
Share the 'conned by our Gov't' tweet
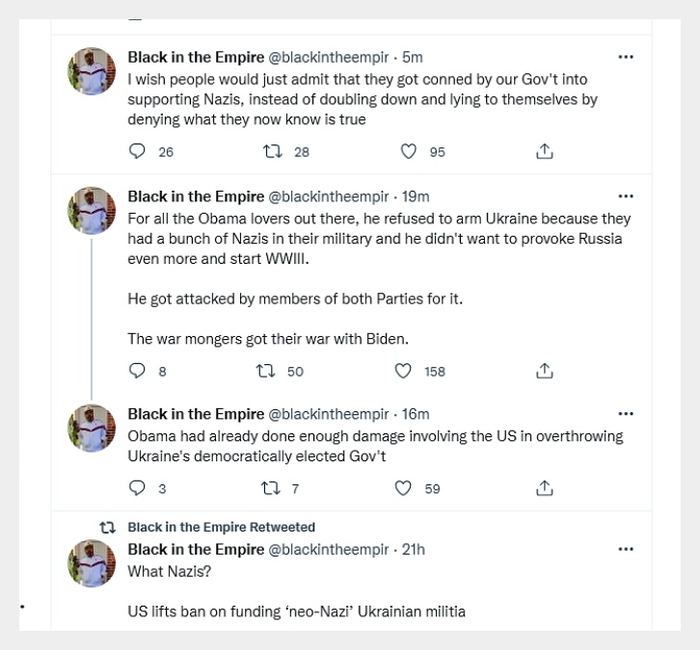tap(545, 152)
